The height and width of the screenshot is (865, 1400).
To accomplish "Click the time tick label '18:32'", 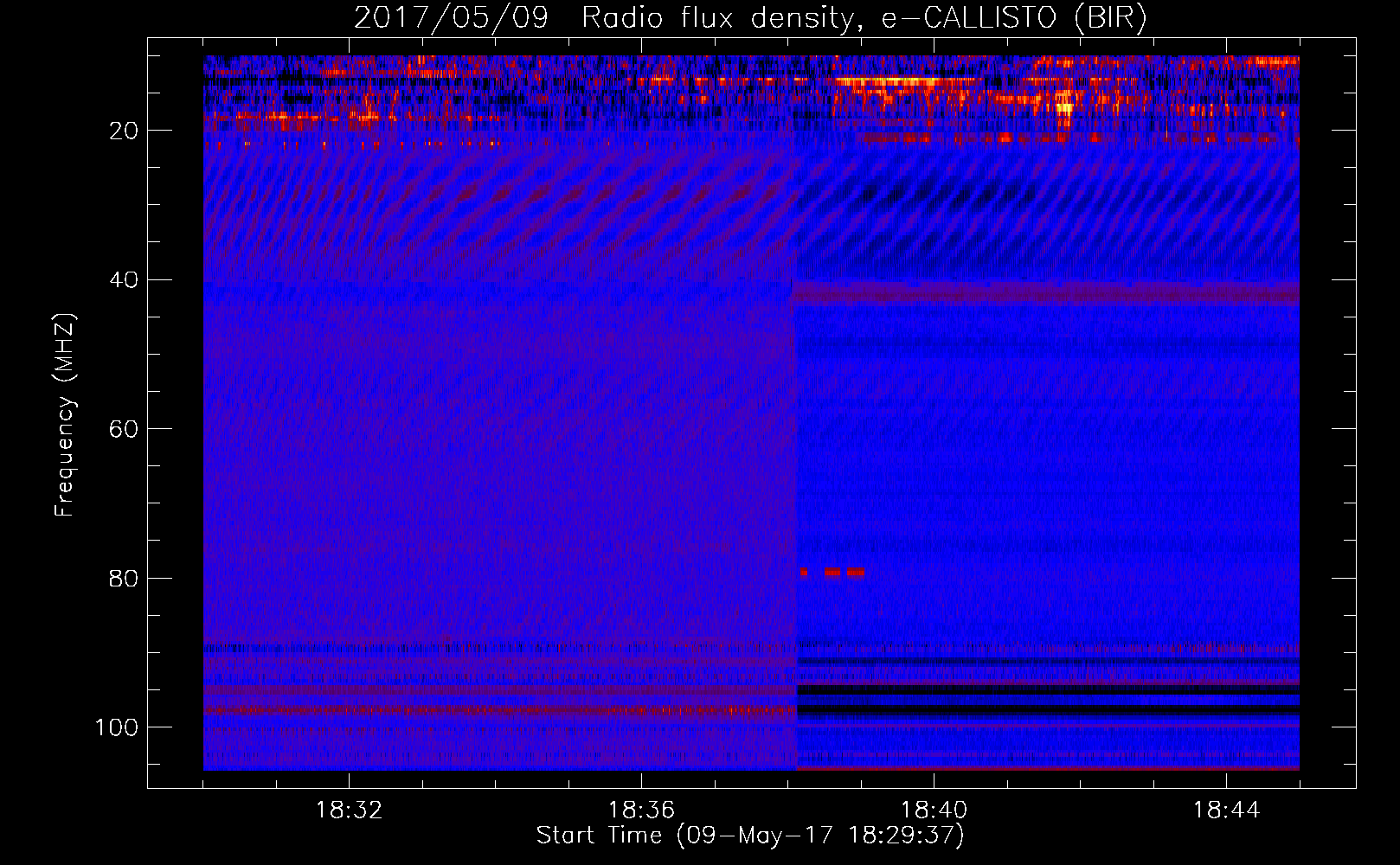I will click(x=349, y=811).
